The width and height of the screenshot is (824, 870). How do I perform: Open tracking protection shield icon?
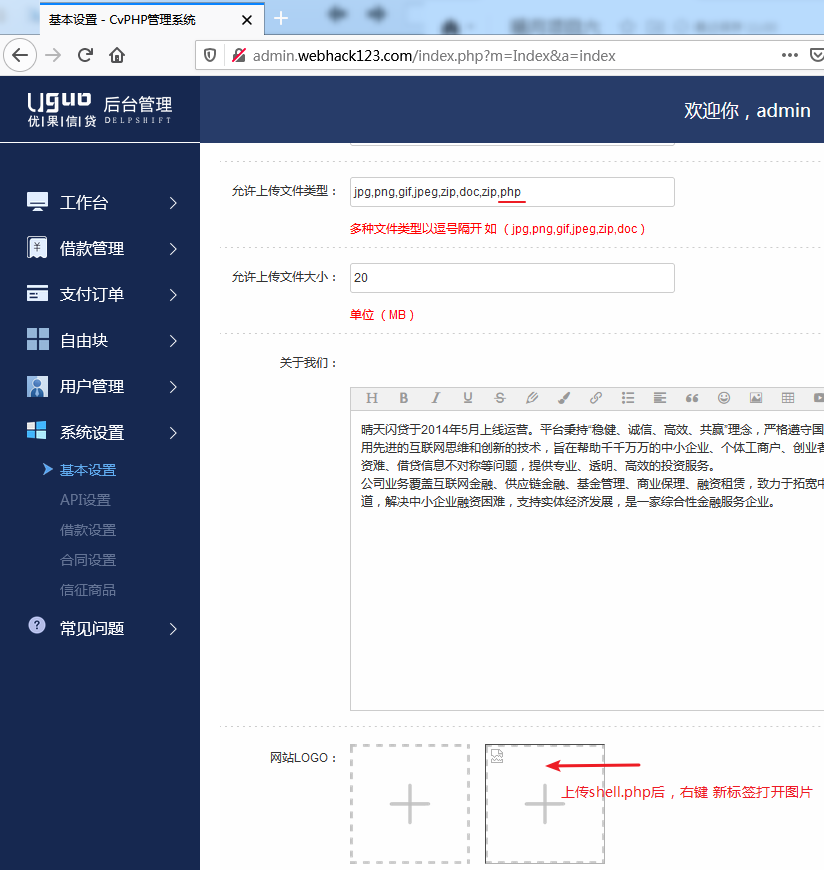(x=210, y=55)
